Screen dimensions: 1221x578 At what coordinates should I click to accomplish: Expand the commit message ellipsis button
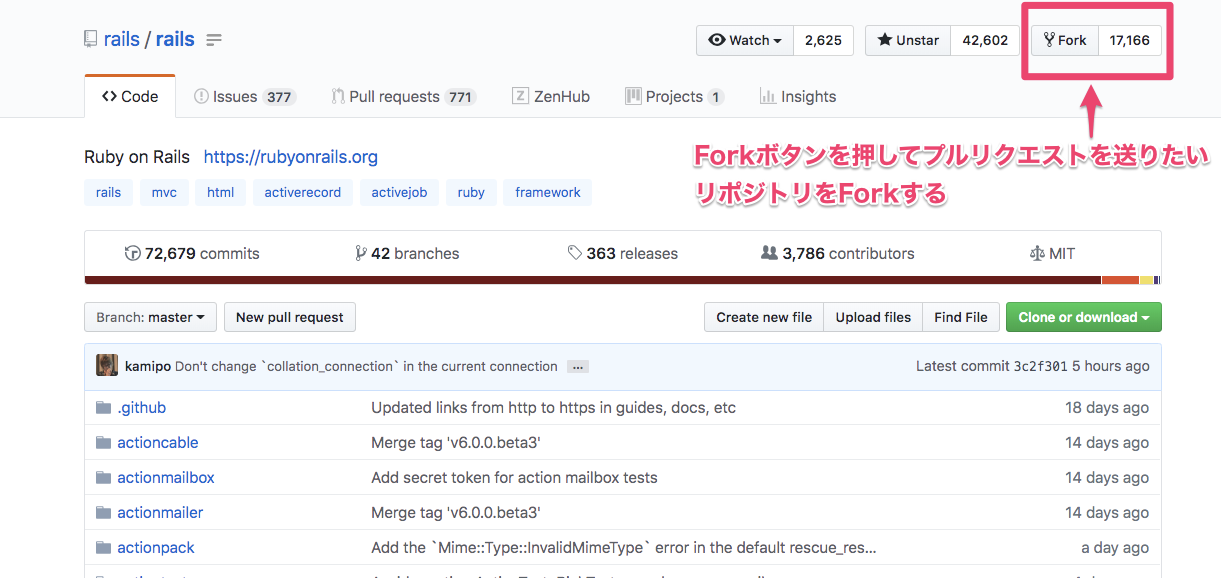(x=578, y=367)
